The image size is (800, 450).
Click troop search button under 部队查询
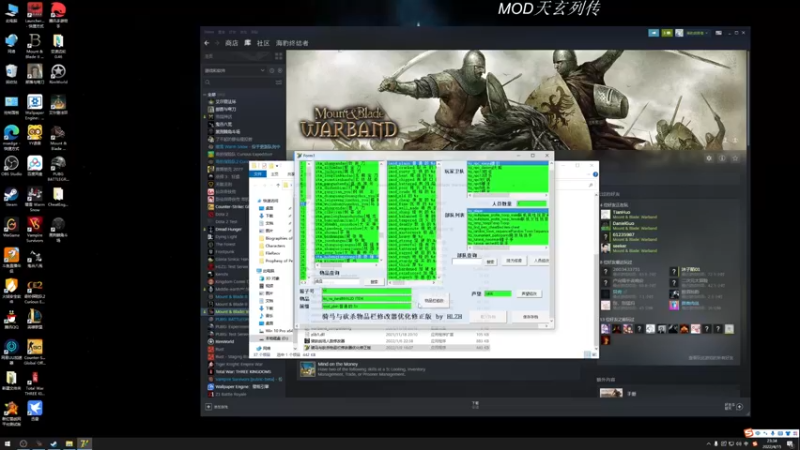pos(490,261)
